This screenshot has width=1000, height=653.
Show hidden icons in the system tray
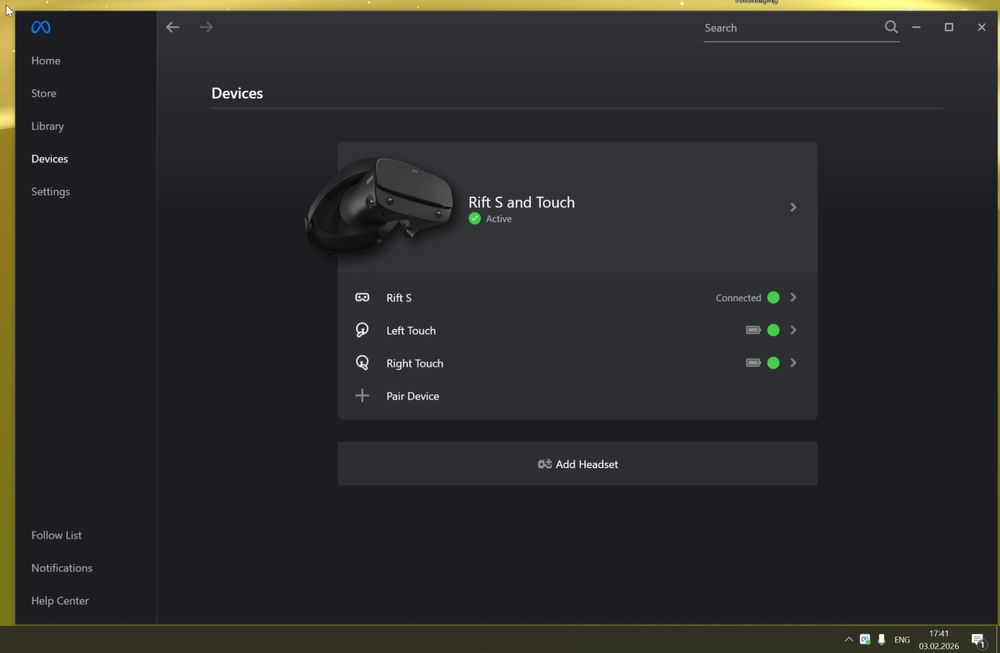(x=848, y=639)
